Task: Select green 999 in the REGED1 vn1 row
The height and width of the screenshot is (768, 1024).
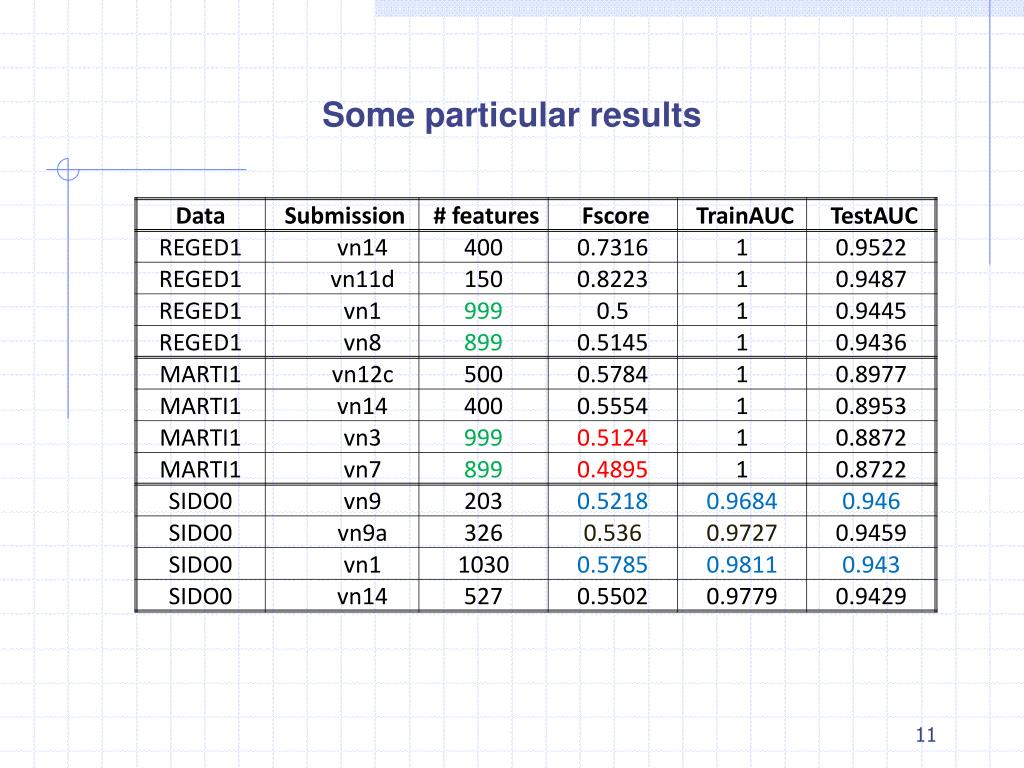Action: [x=483, y=311]
